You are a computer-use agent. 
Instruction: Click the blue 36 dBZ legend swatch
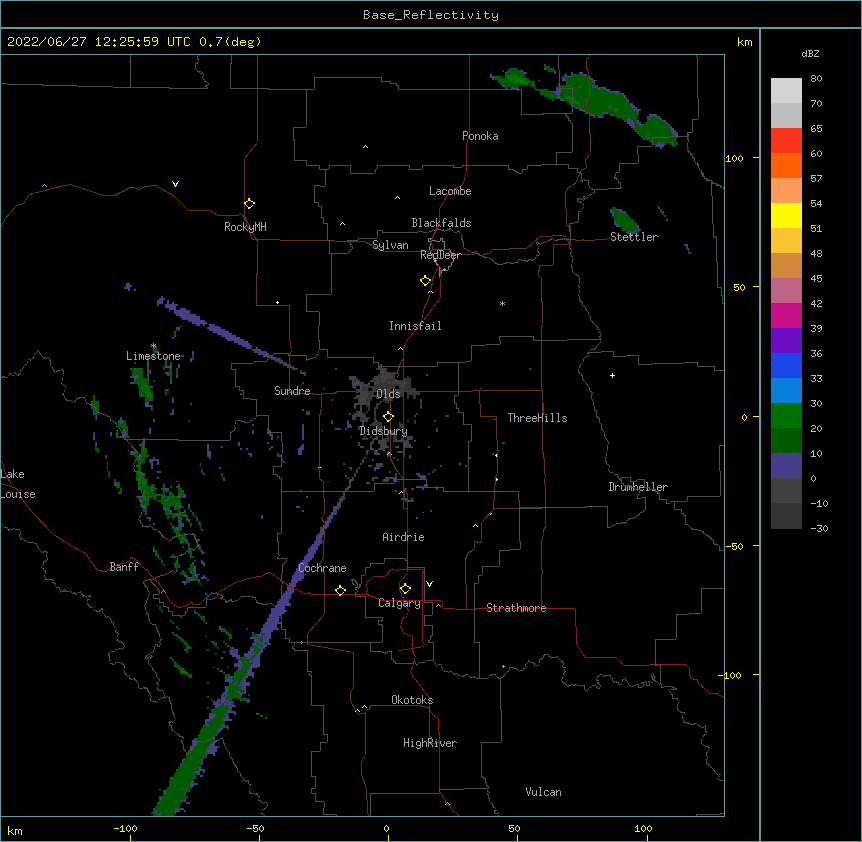[786, 365]
